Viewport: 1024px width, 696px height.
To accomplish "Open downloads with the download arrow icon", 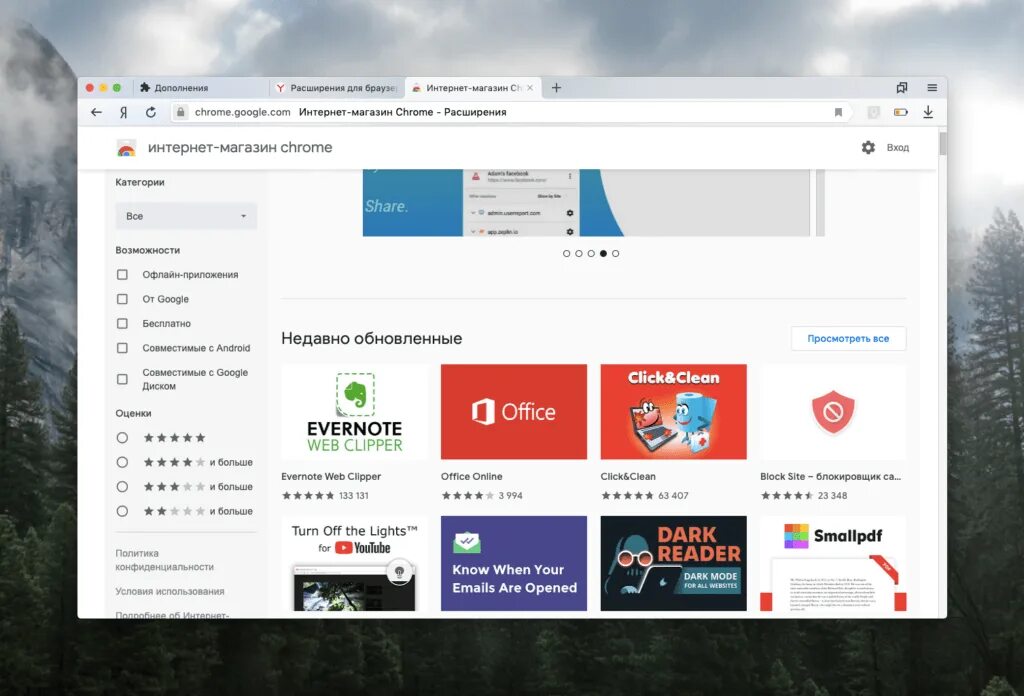I will click(928, 112).
